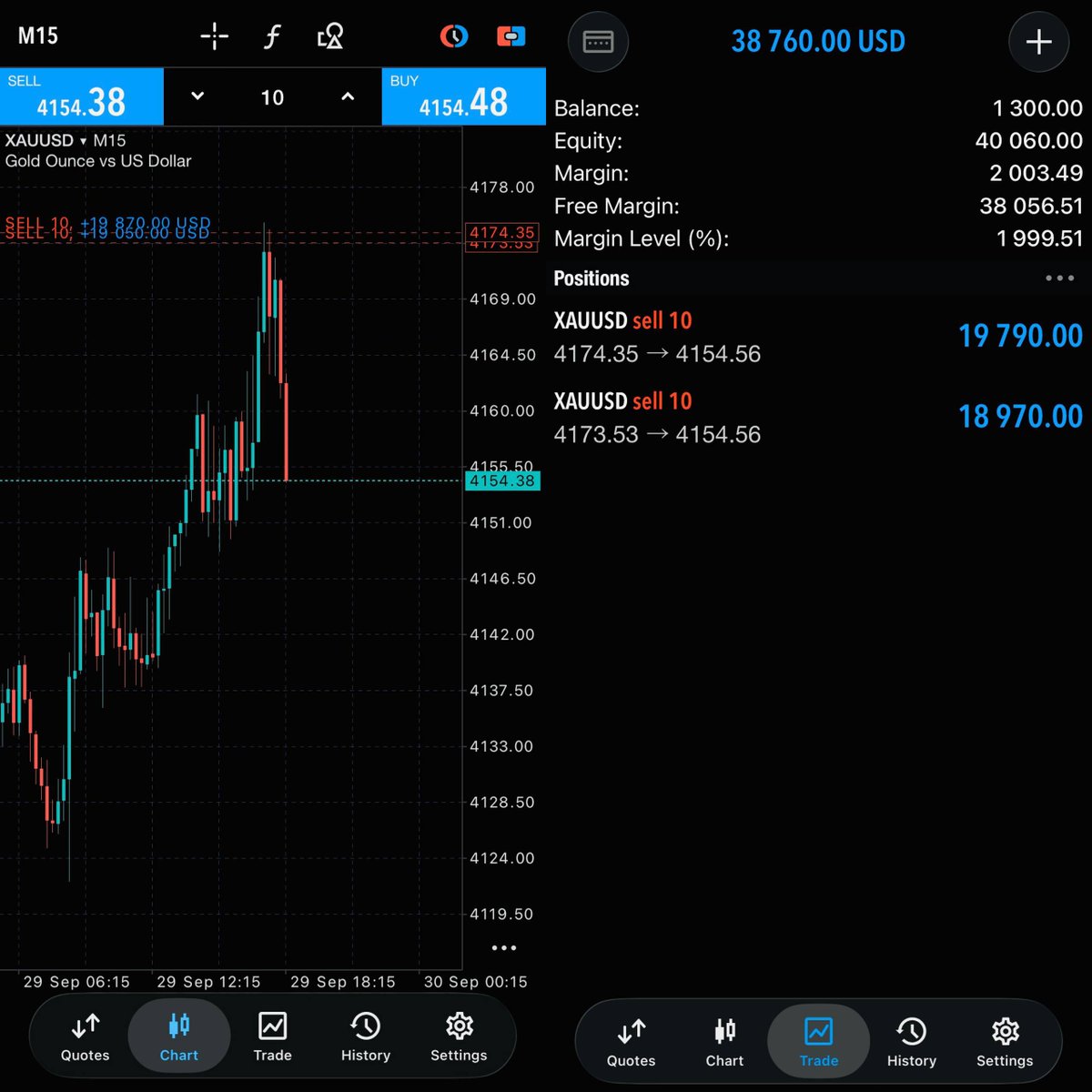
Task: Tap the Equity row showing 40 060.00
Action: [x=819, y=141]
